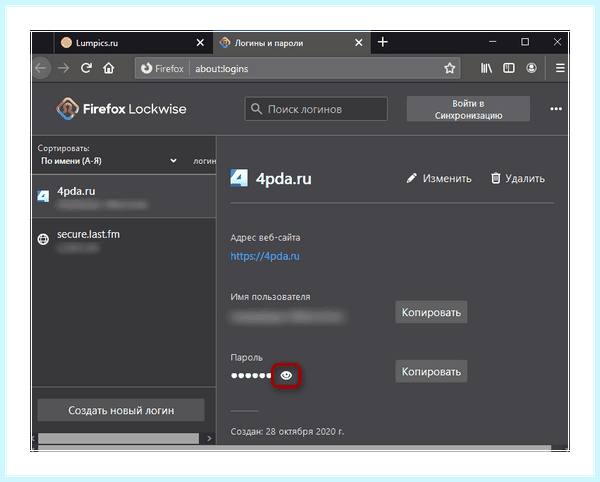Click Войти в Синхронизацию button

pos(468,109)
